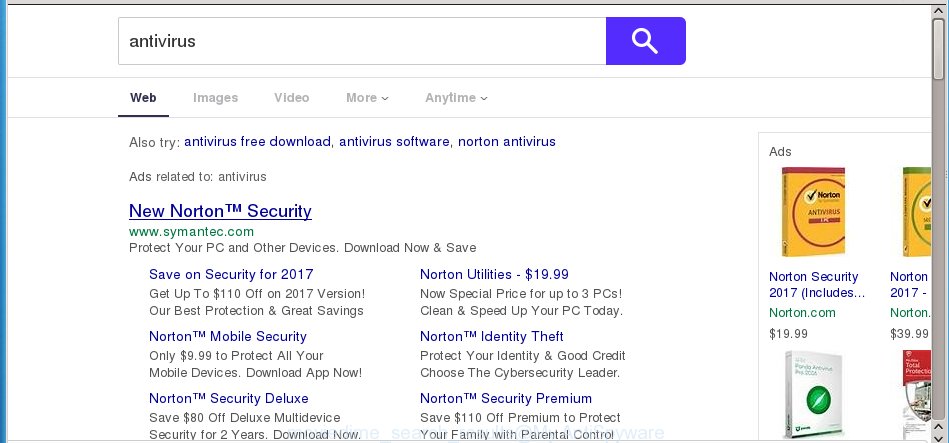Image resolution: width=949 pixels, height=443 pixels.
Task: Click the antivirus free download suggestion
Action: pos(257,142)
